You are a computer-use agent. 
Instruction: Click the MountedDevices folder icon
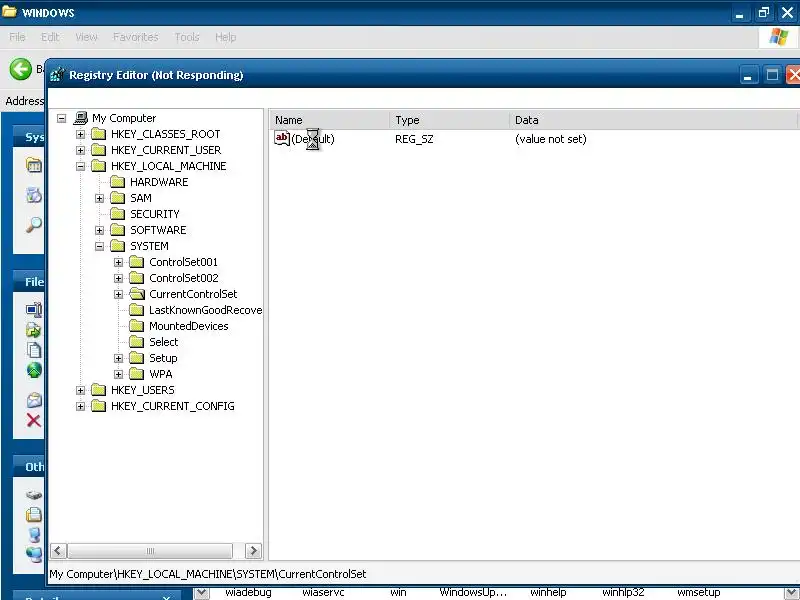tap(137, 326)
